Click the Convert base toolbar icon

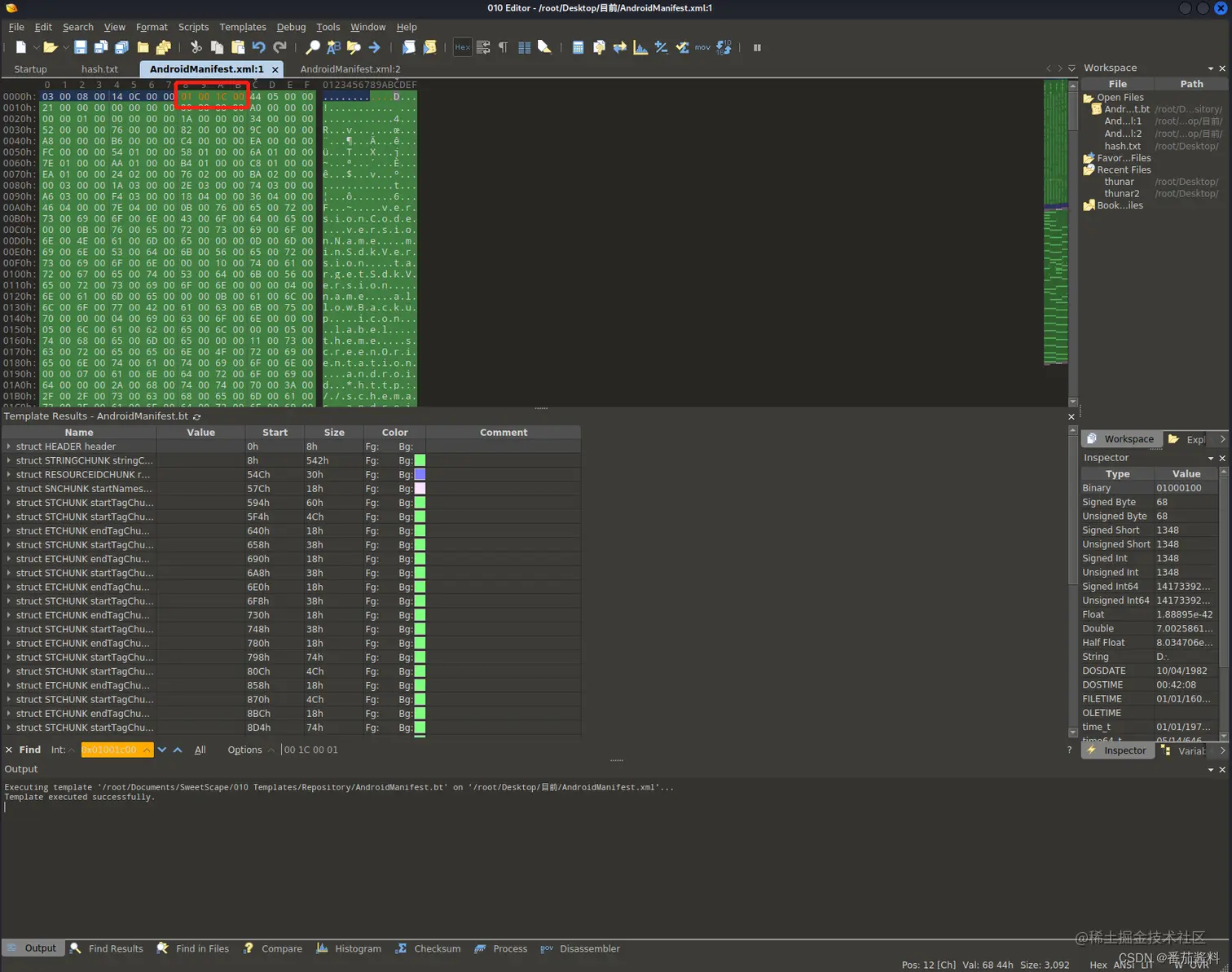pos(724,47)
